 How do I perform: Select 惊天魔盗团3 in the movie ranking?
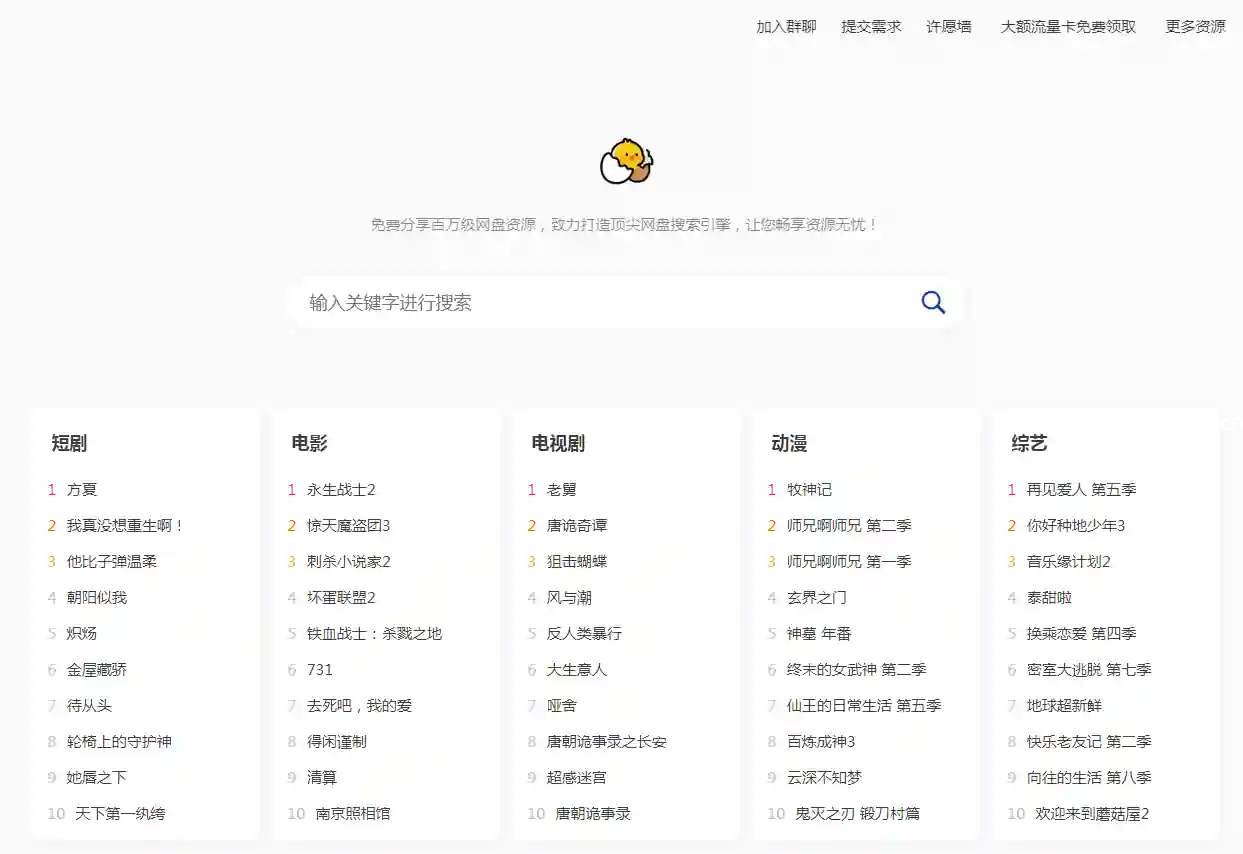point(348,526)
